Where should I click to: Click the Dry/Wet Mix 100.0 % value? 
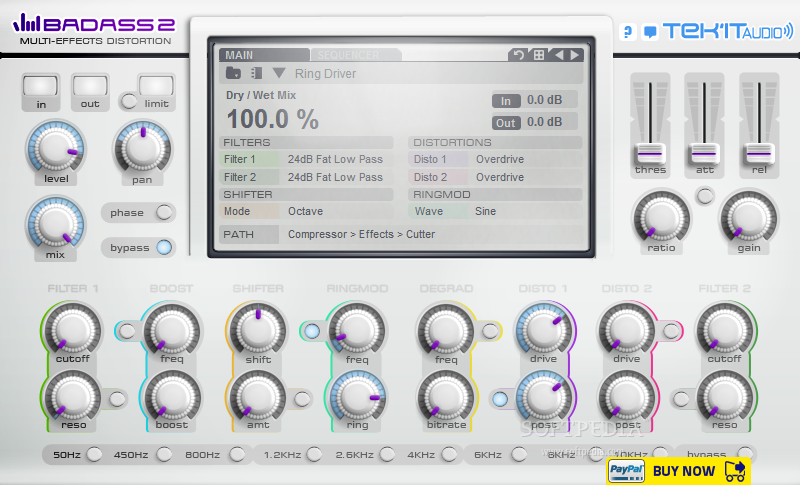pos(272,119)
